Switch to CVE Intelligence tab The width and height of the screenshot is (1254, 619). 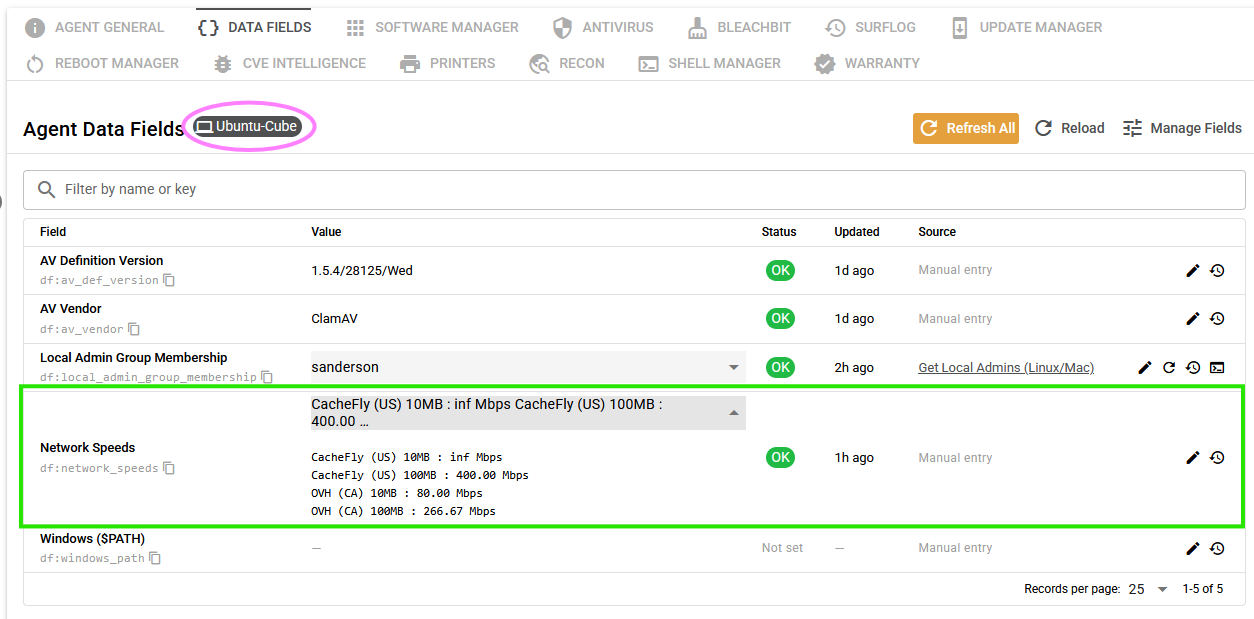click(x=289, y=63)
